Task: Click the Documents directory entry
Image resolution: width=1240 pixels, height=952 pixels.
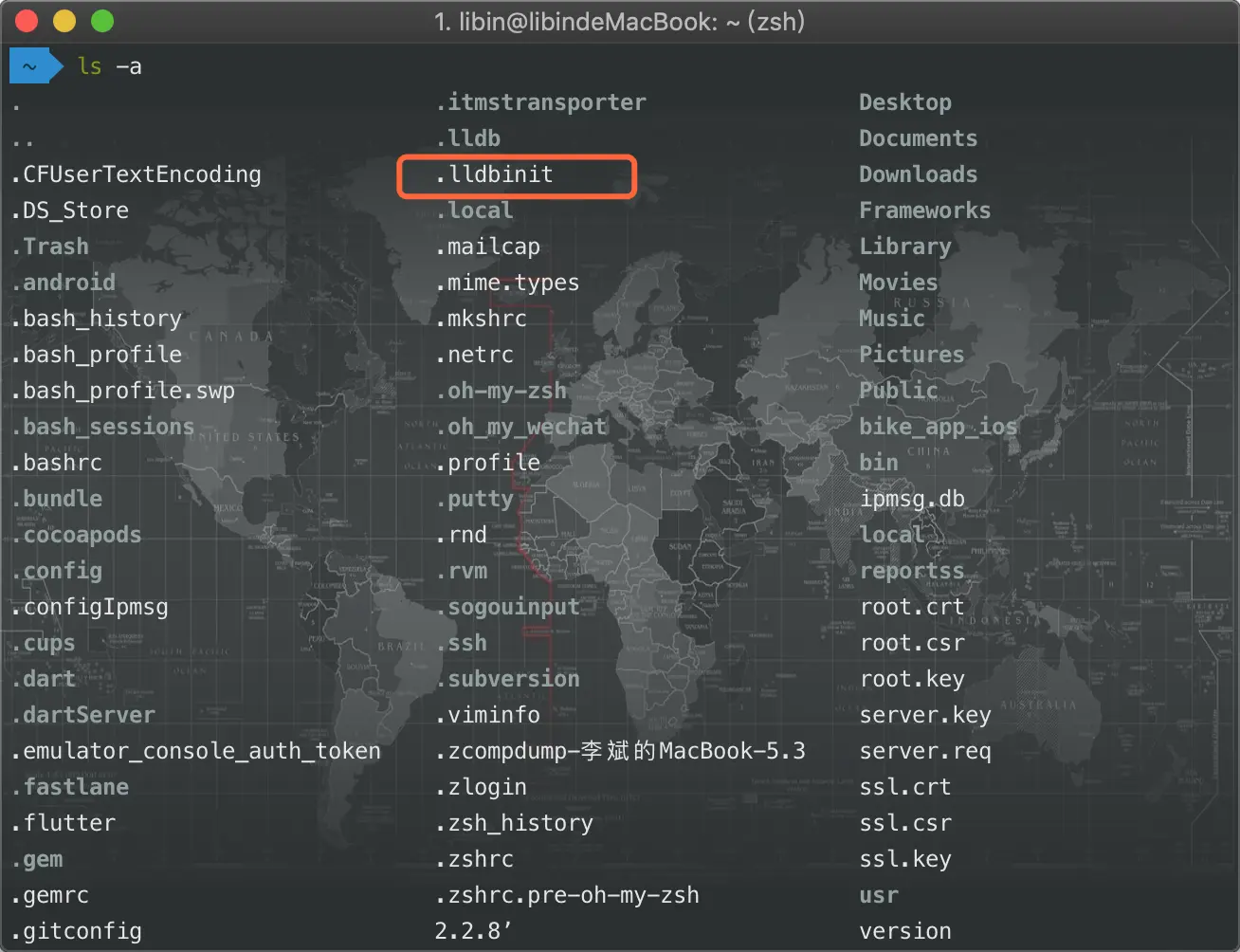Action: coord(919,138)
